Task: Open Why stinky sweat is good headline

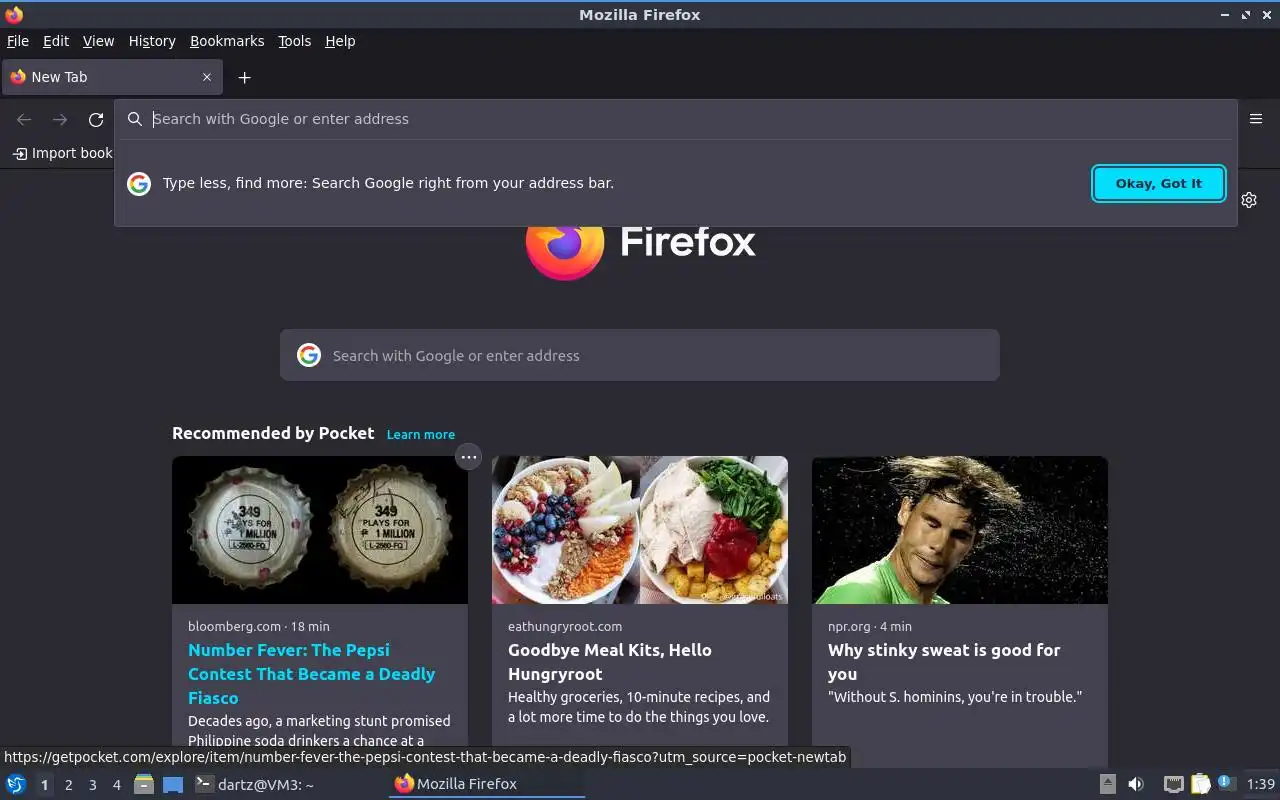Action: pos(944,662)
